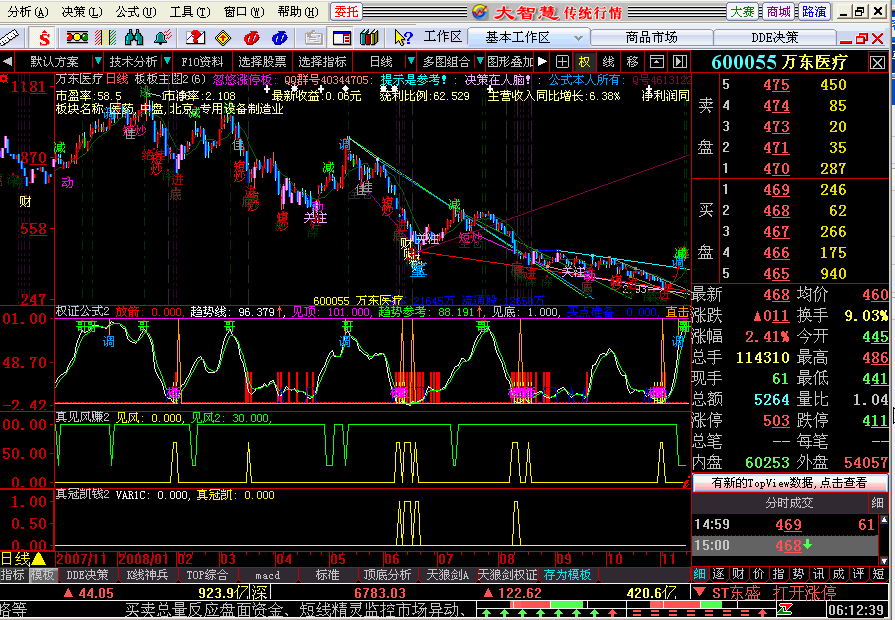Image resolution: width=895 pixels, height=620 pixels.
Task: Open the 技术分析 dropdown arrow
Action: point(167,61)
